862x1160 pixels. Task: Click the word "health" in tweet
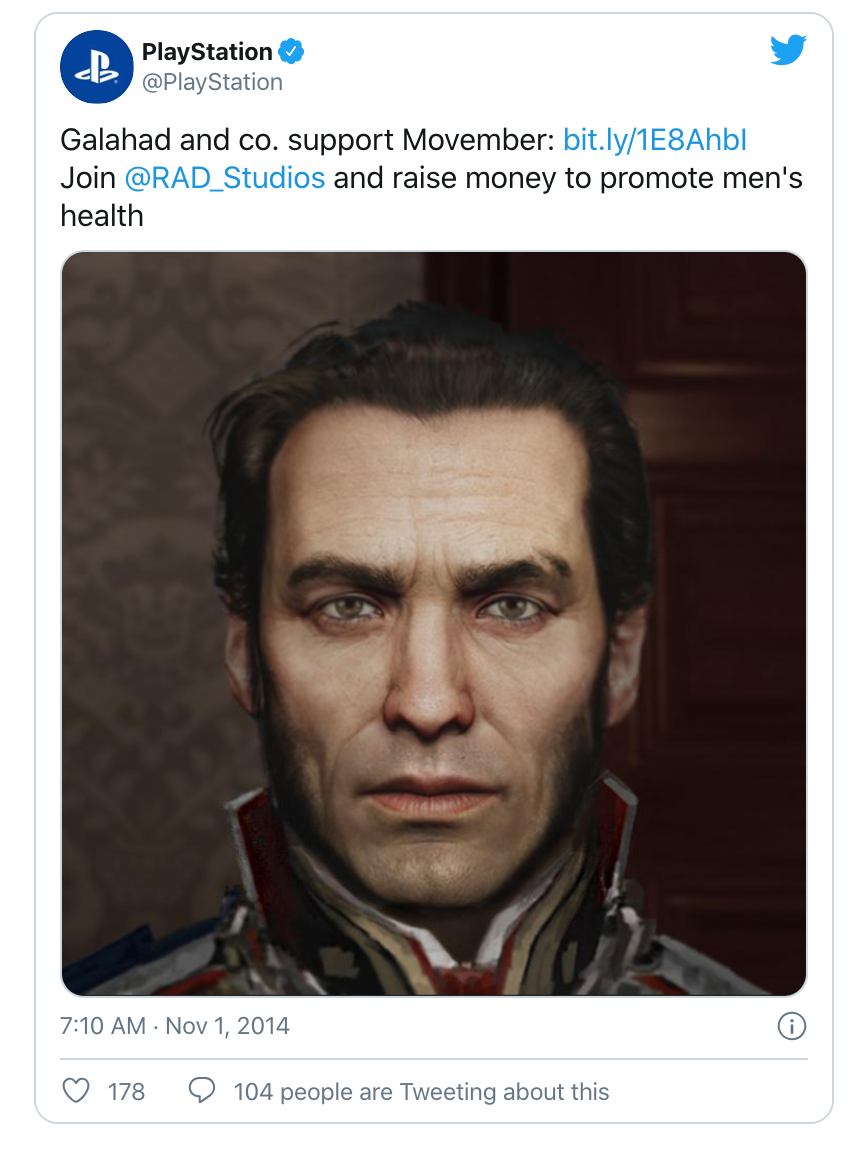pyautogui.click(x=102, y=215)
